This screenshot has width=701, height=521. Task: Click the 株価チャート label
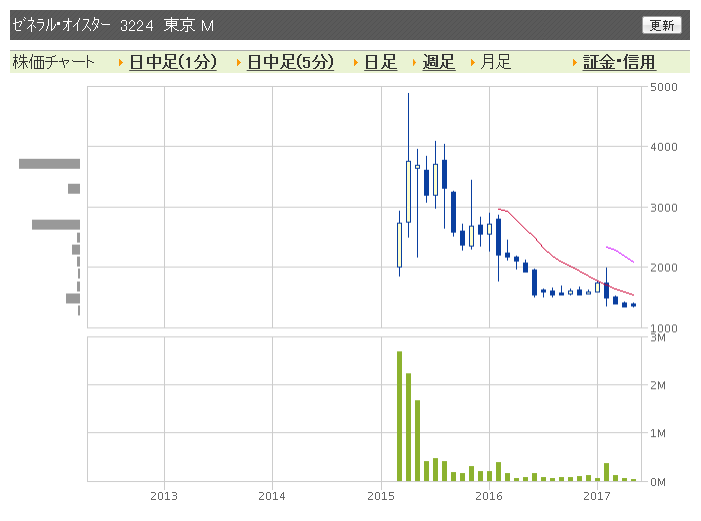54,62
